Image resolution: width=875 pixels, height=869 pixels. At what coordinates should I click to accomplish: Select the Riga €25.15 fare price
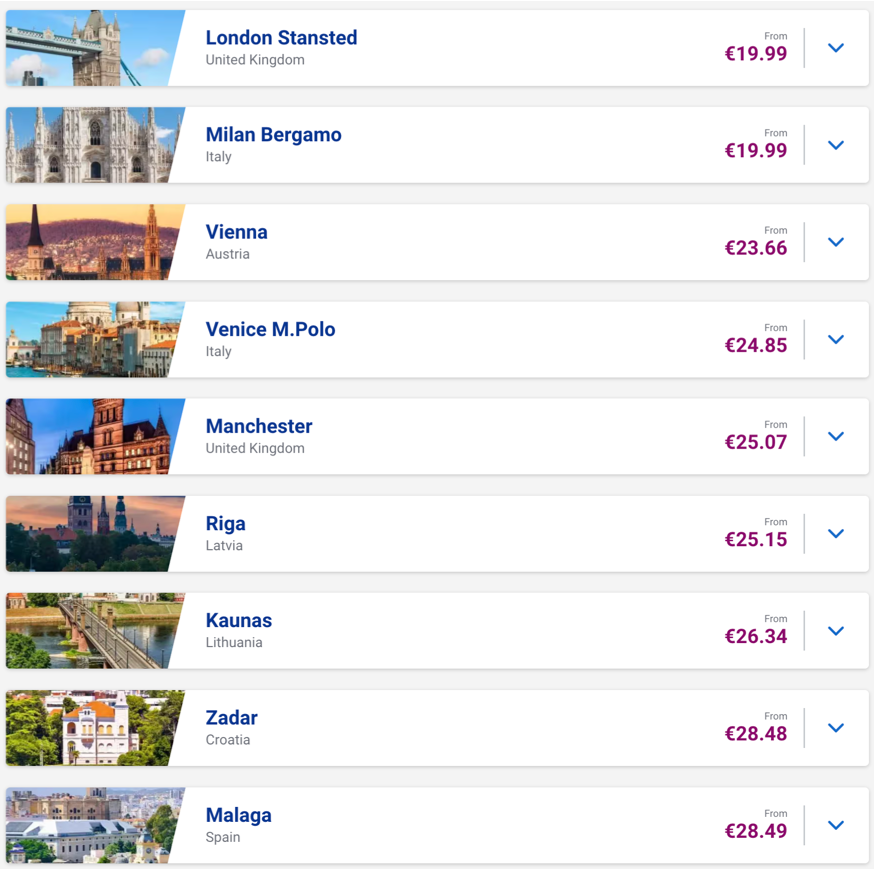756,540
